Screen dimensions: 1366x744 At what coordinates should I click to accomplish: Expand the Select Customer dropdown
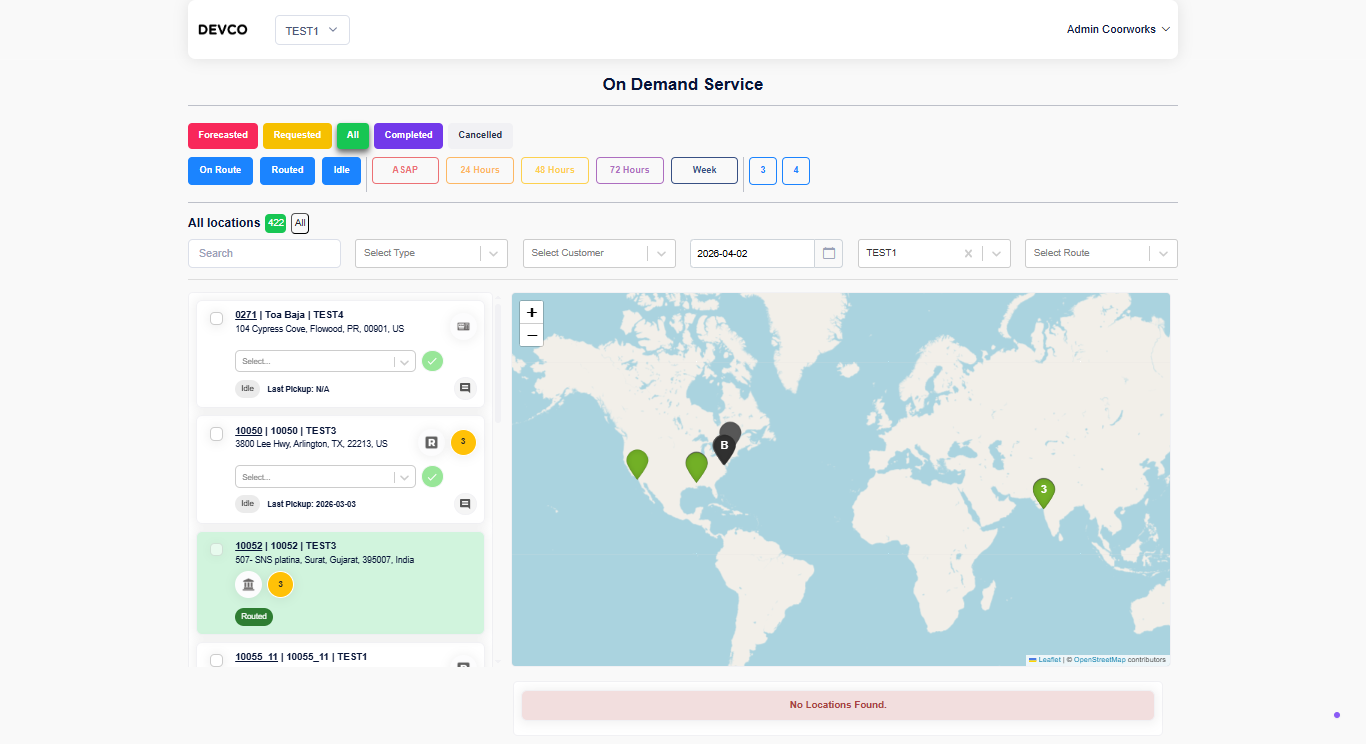pyautogui.click(x=599, y=253)
